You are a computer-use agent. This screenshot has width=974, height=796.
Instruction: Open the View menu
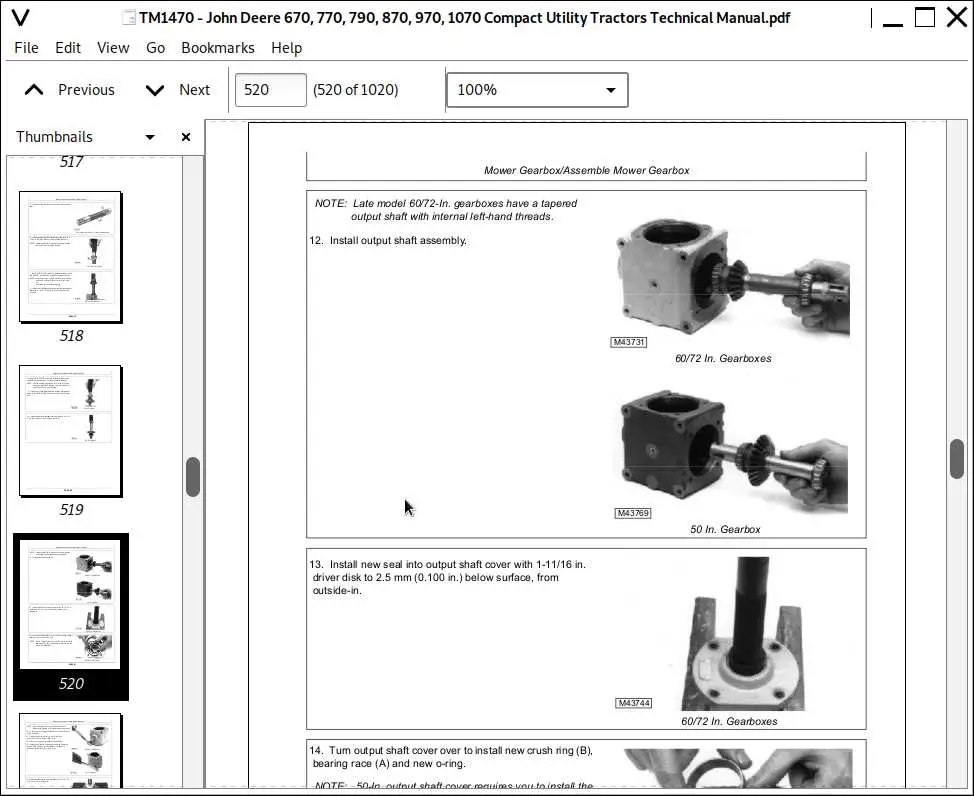113,48
